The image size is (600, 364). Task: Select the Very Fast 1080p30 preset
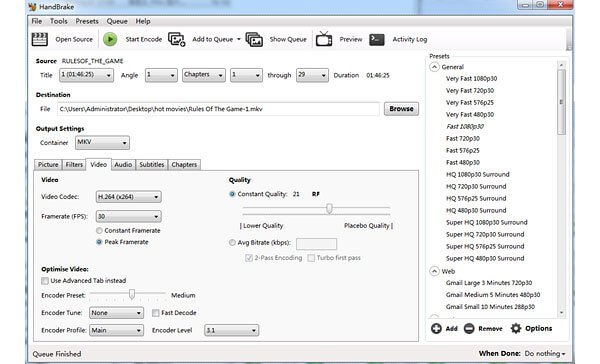(471, 78)
